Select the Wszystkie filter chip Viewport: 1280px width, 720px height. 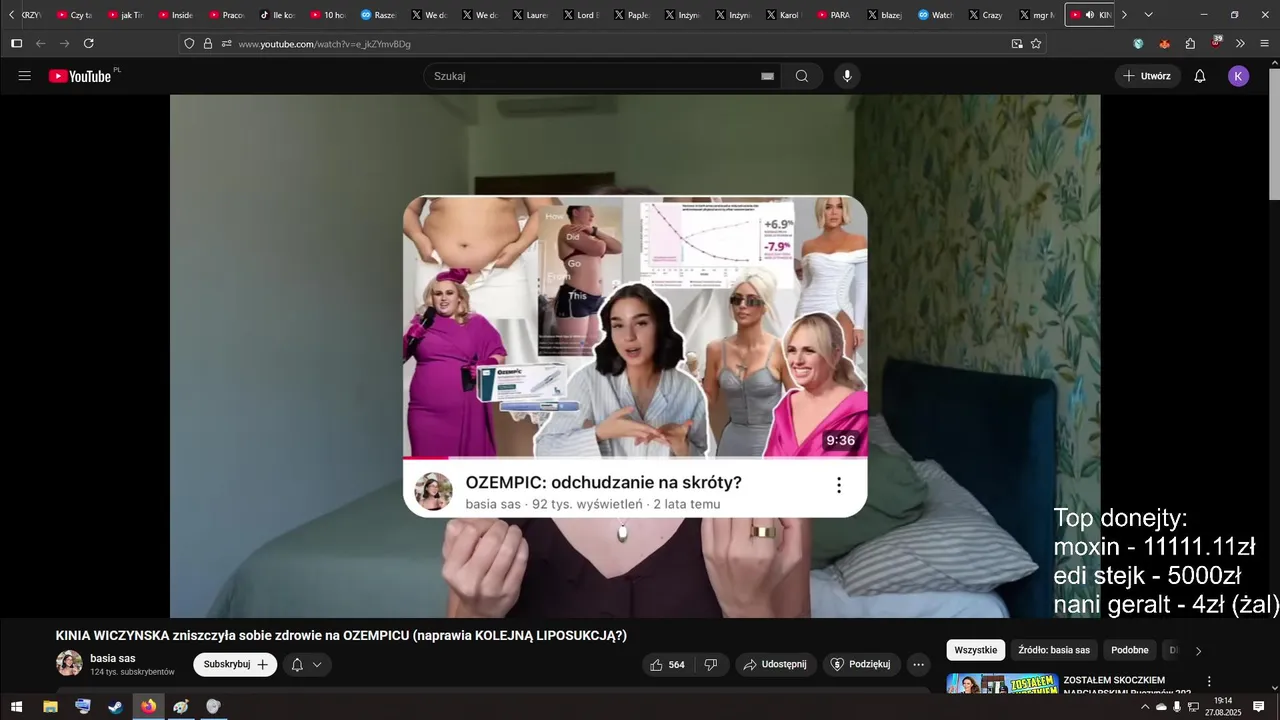pyautogui.click(x=976, y=650)
